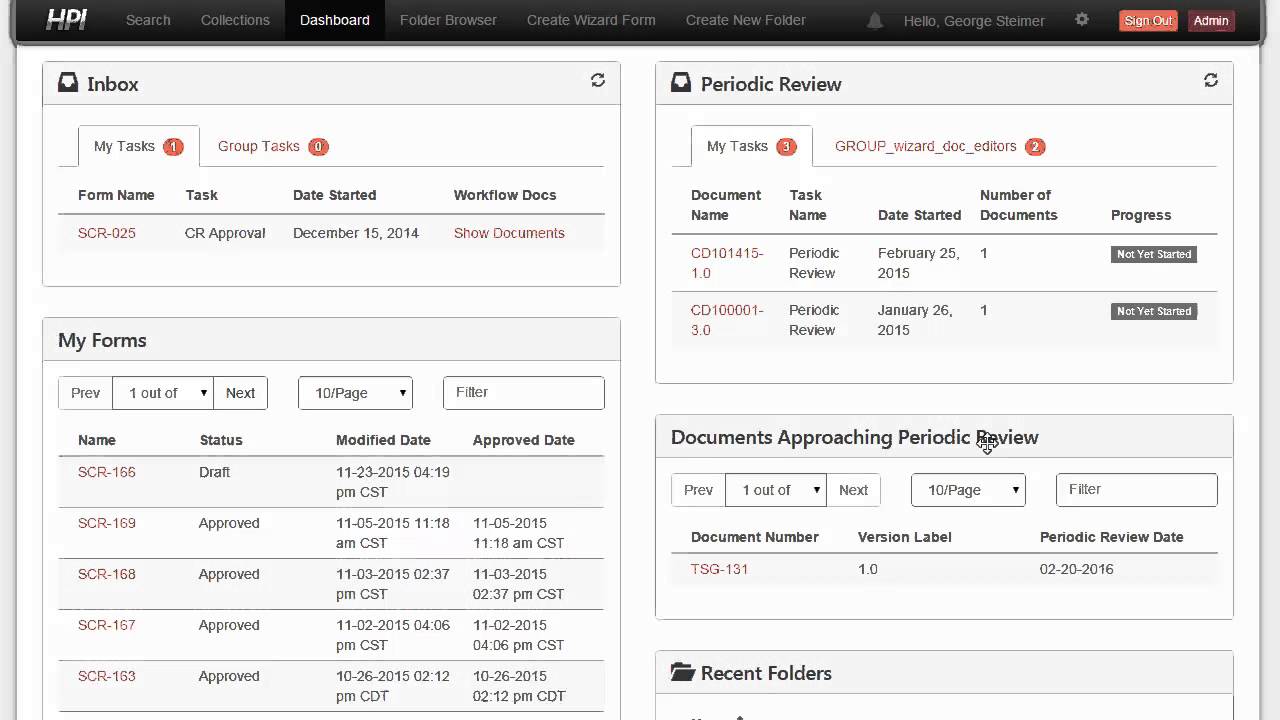Image resolution: width=1280 pixels, height=720 pixels.
Task: Click the Periodic Review Date column header
Action: coord(1112,537)
